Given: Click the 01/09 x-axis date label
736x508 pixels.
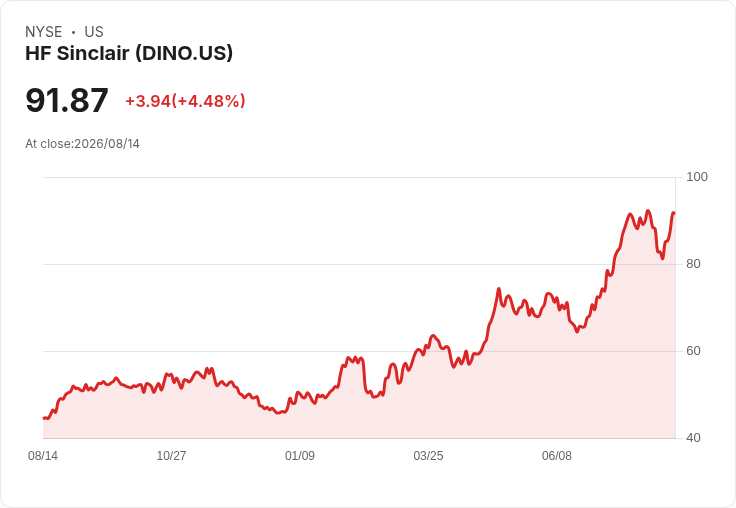Looking at the screenshot, I should 300,455.
